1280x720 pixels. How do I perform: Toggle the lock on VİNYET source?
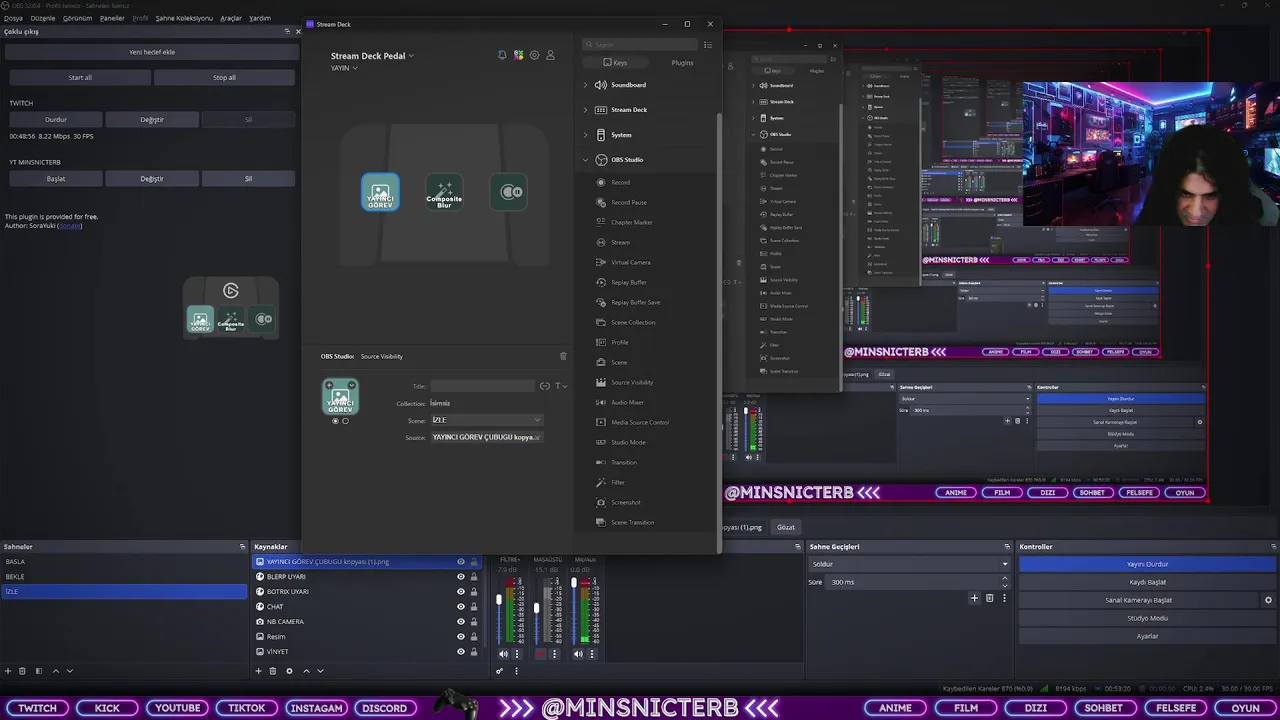click(474, 652)
